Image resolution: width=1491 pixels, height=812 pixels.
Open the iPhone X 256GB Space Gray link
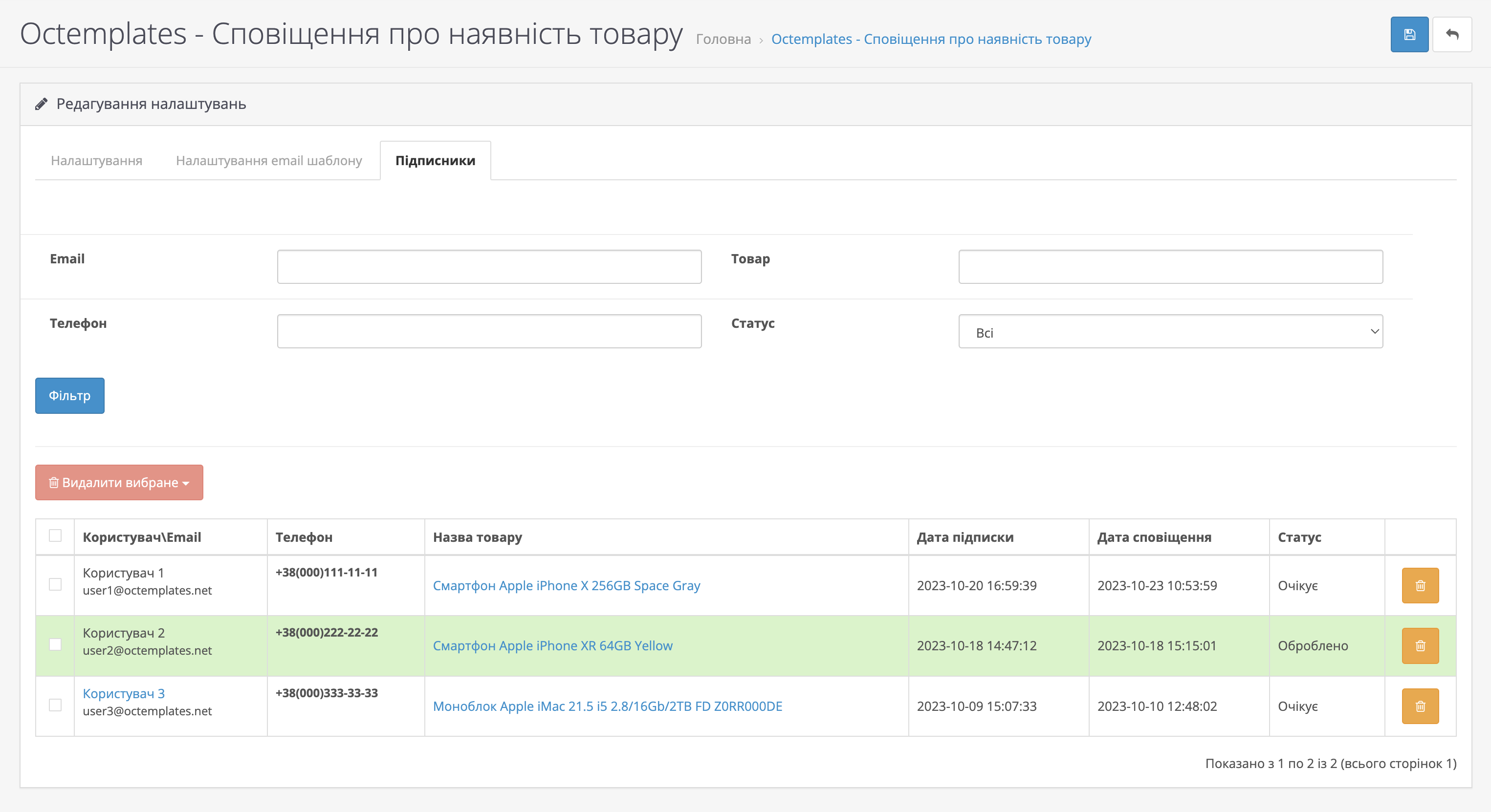[x=566, y=585]
